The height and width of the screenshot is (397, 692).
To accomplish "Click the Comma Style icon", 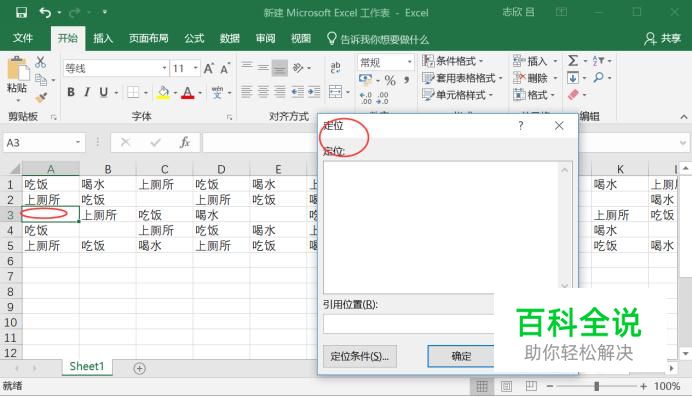I will pyautogui.click(x=406, y=80).
